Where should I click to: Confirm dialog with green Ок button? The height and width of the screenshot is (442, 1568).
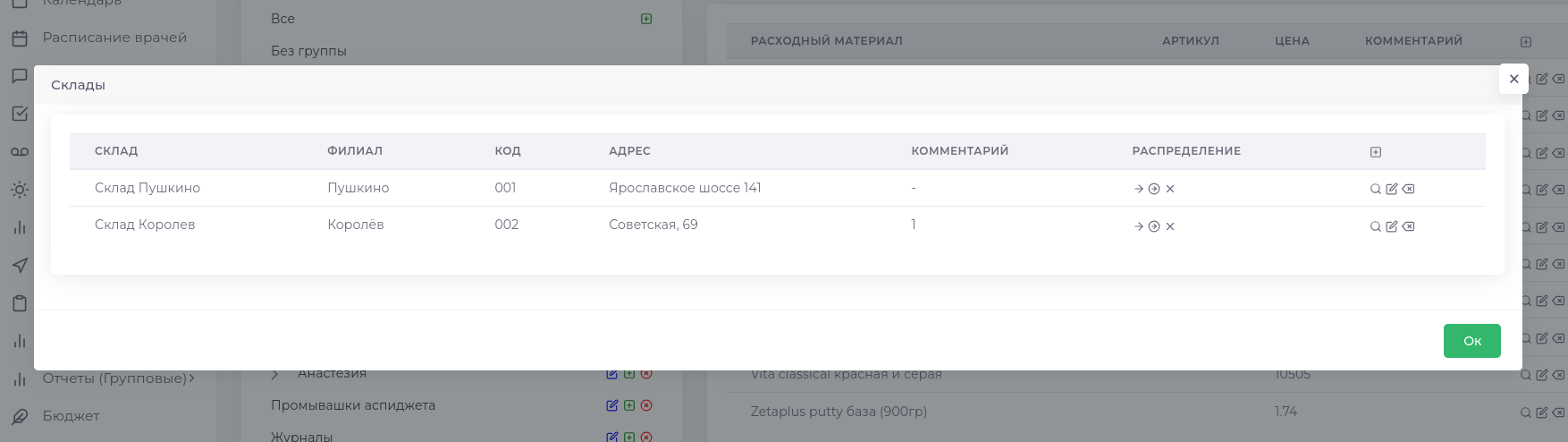click(1471, 341)
